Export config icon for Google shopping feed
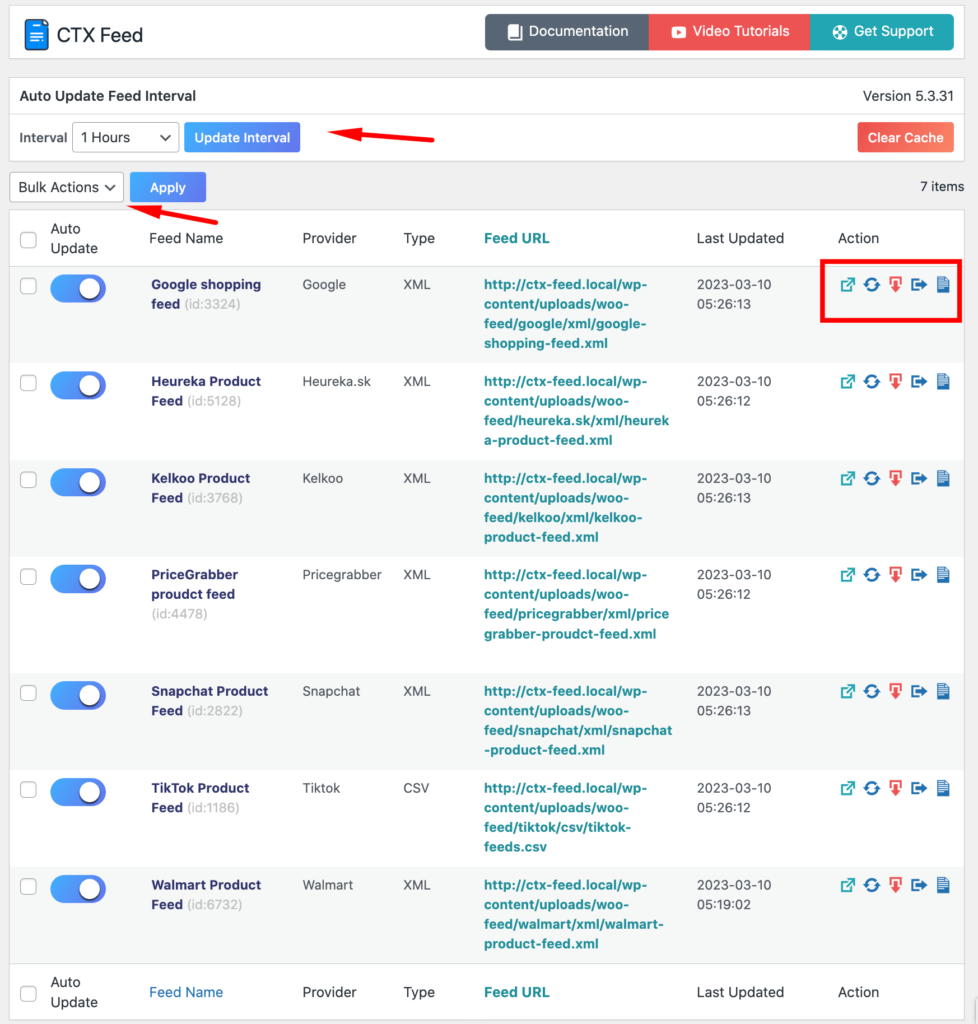978x1024 pixels. (x=919, y=285)
